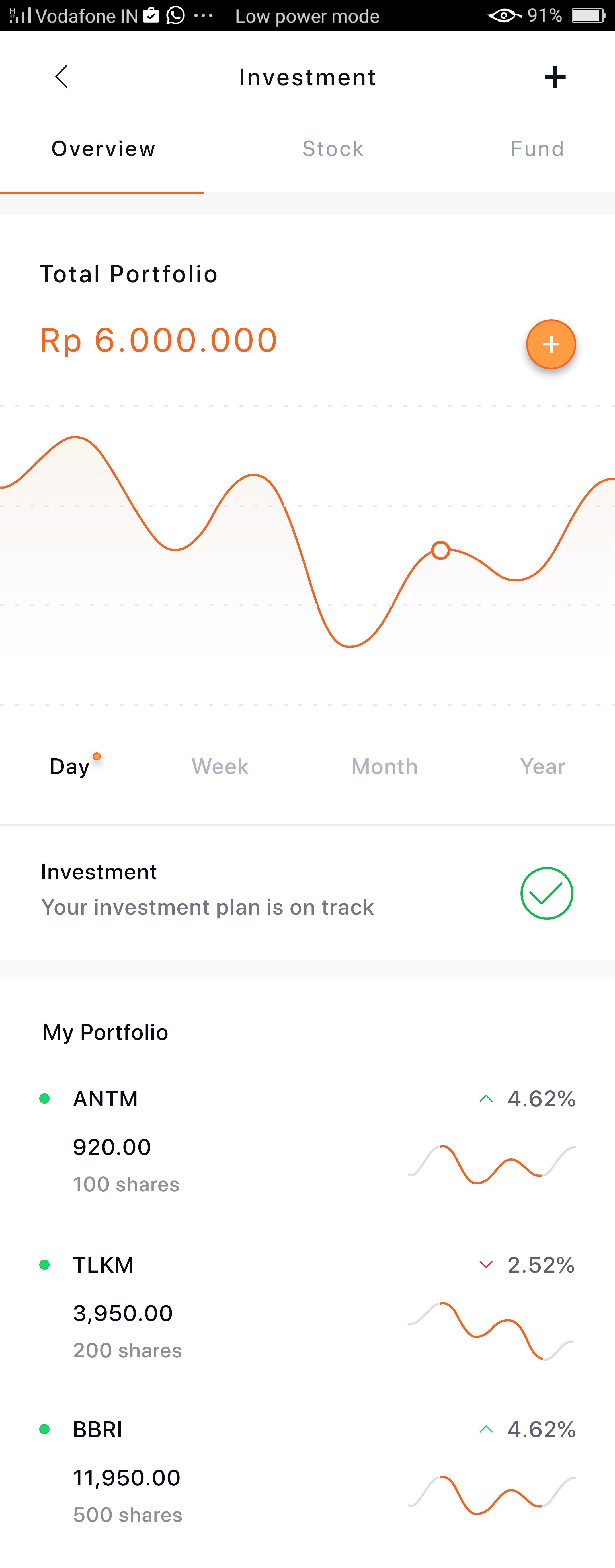Tap the back arrow icon
615x1568 pixels.
(61, 77)
